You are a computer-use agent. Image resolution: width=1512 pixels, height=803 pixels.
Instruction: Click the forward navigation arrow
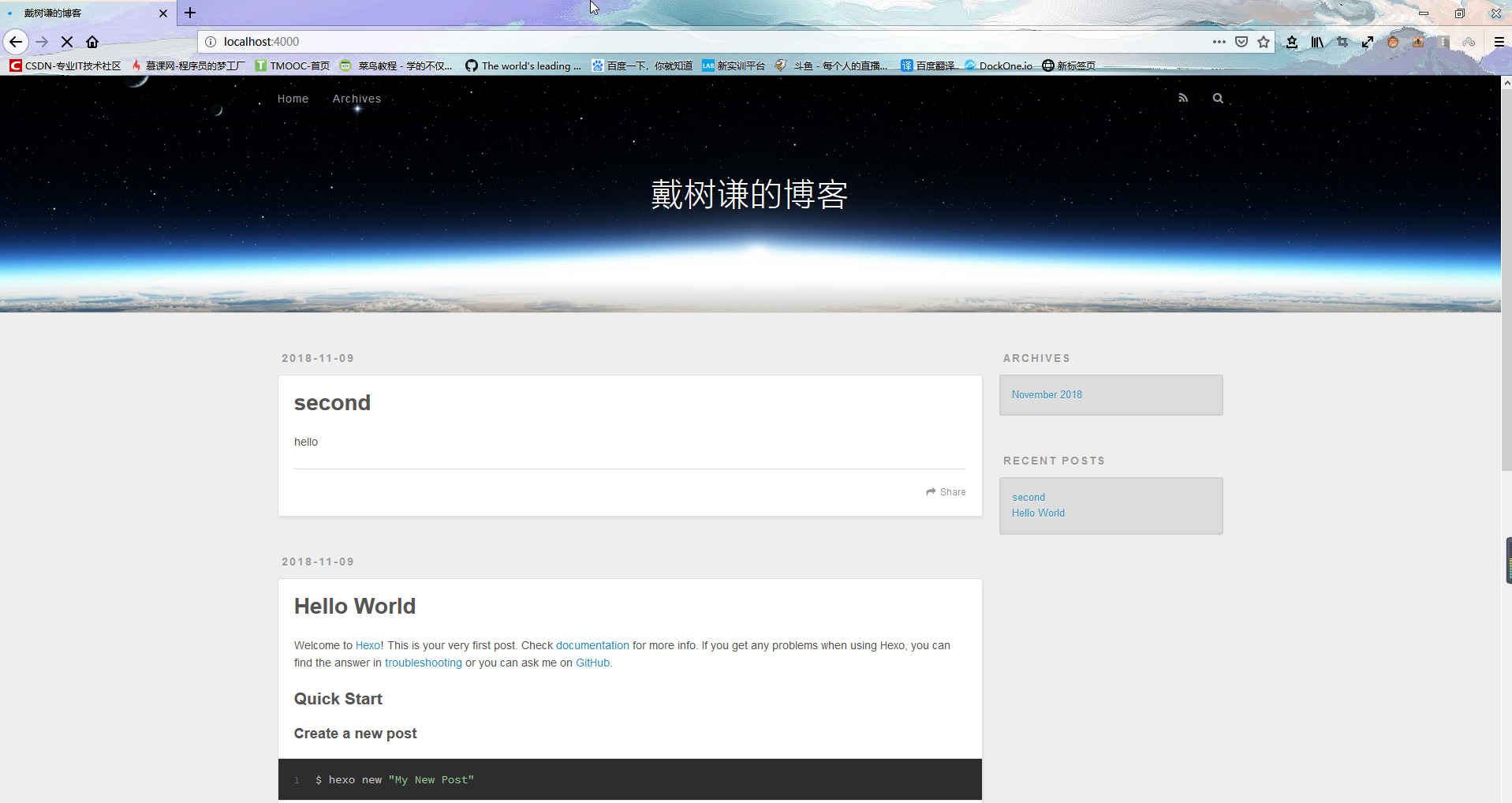click(43, 42)
